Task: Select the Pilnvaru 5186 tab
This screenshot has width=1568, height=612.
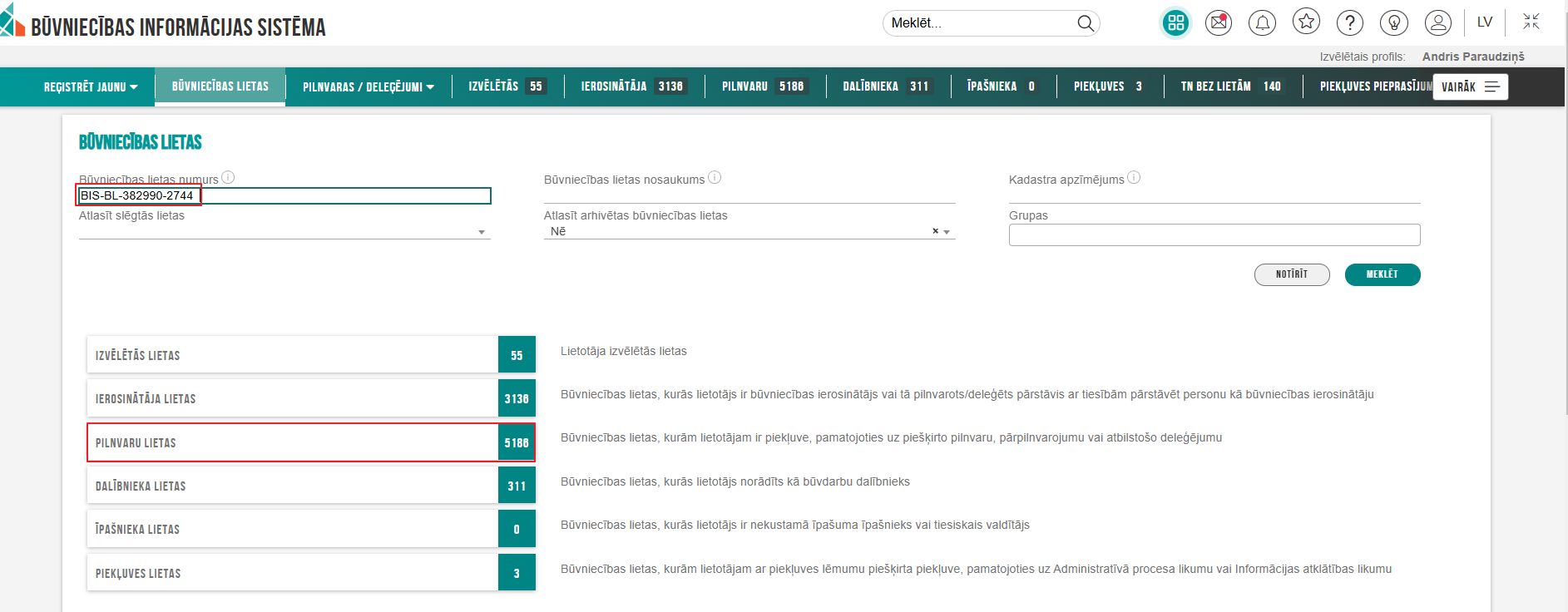Action: click(765, 86)
